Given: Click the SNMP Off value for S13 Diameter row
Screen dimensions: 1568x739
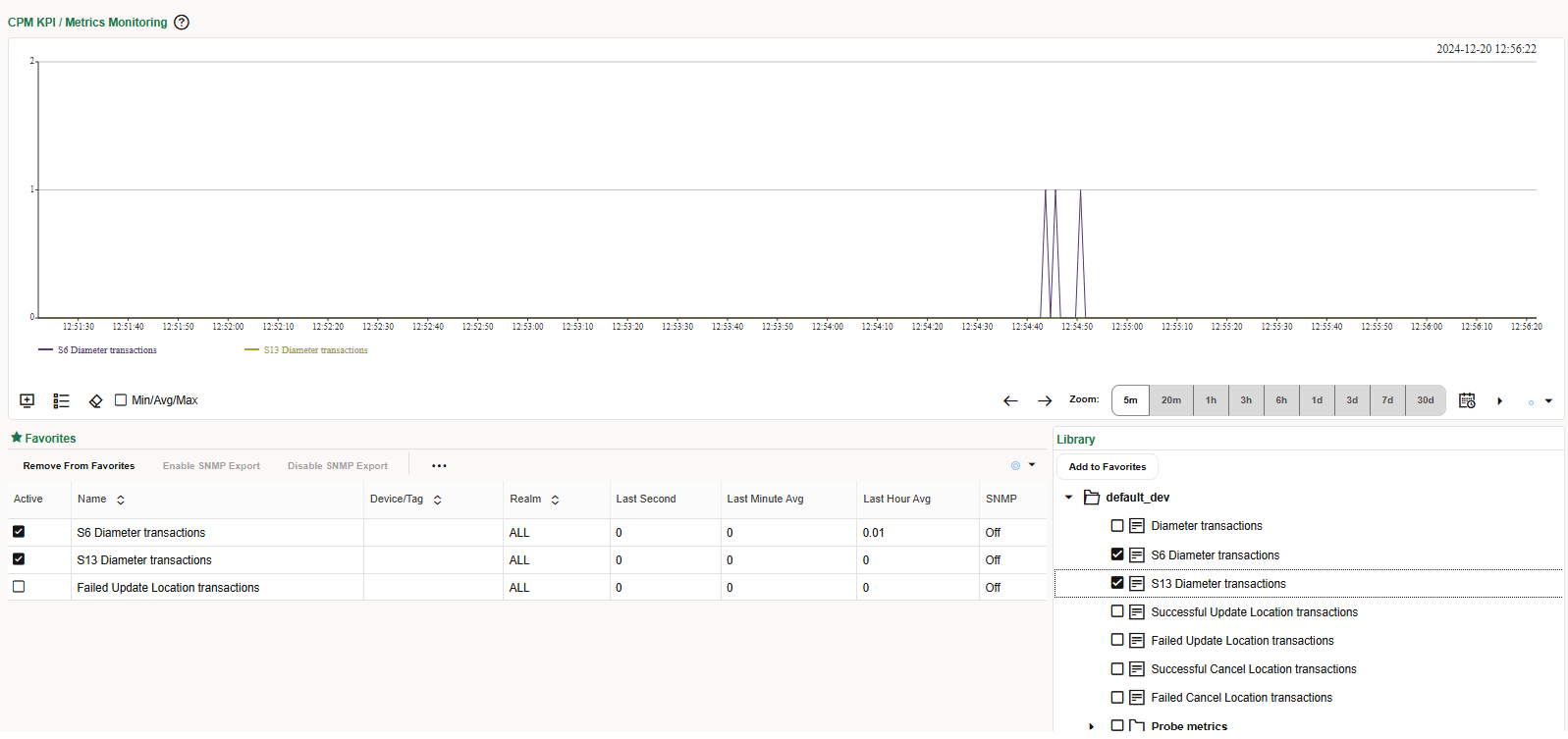Looking at the screenshot, I should coord(993,560).
